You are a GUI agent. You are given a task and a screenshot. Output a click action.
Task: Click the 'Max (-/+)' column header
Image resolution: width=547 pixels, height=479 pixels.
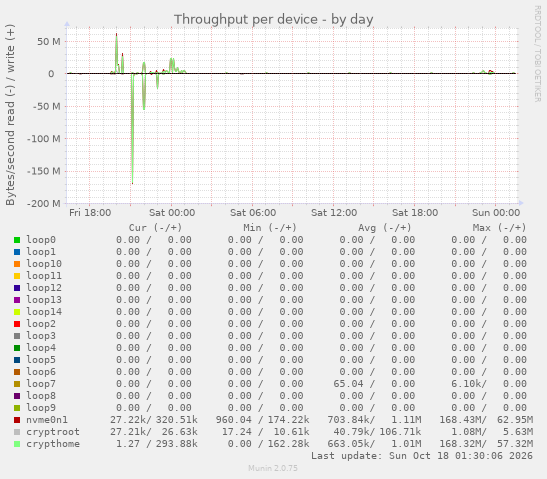[499, 228]
